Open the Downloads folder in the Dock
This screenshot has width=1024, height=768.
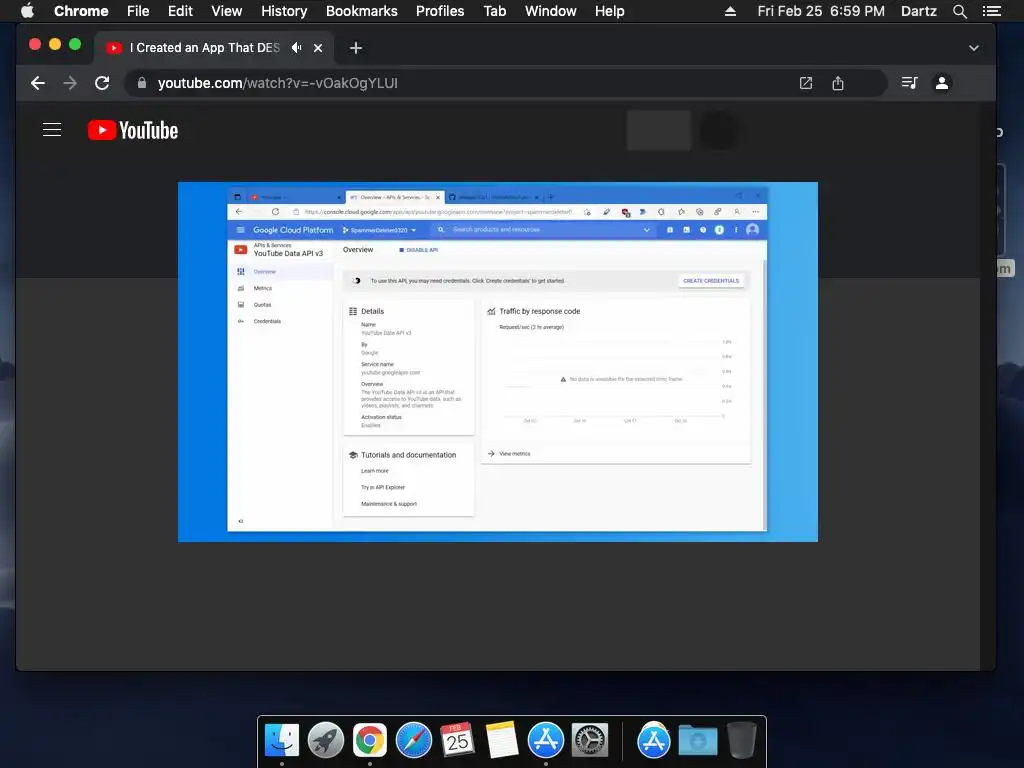pyautogui.click(x=697, y=741)
